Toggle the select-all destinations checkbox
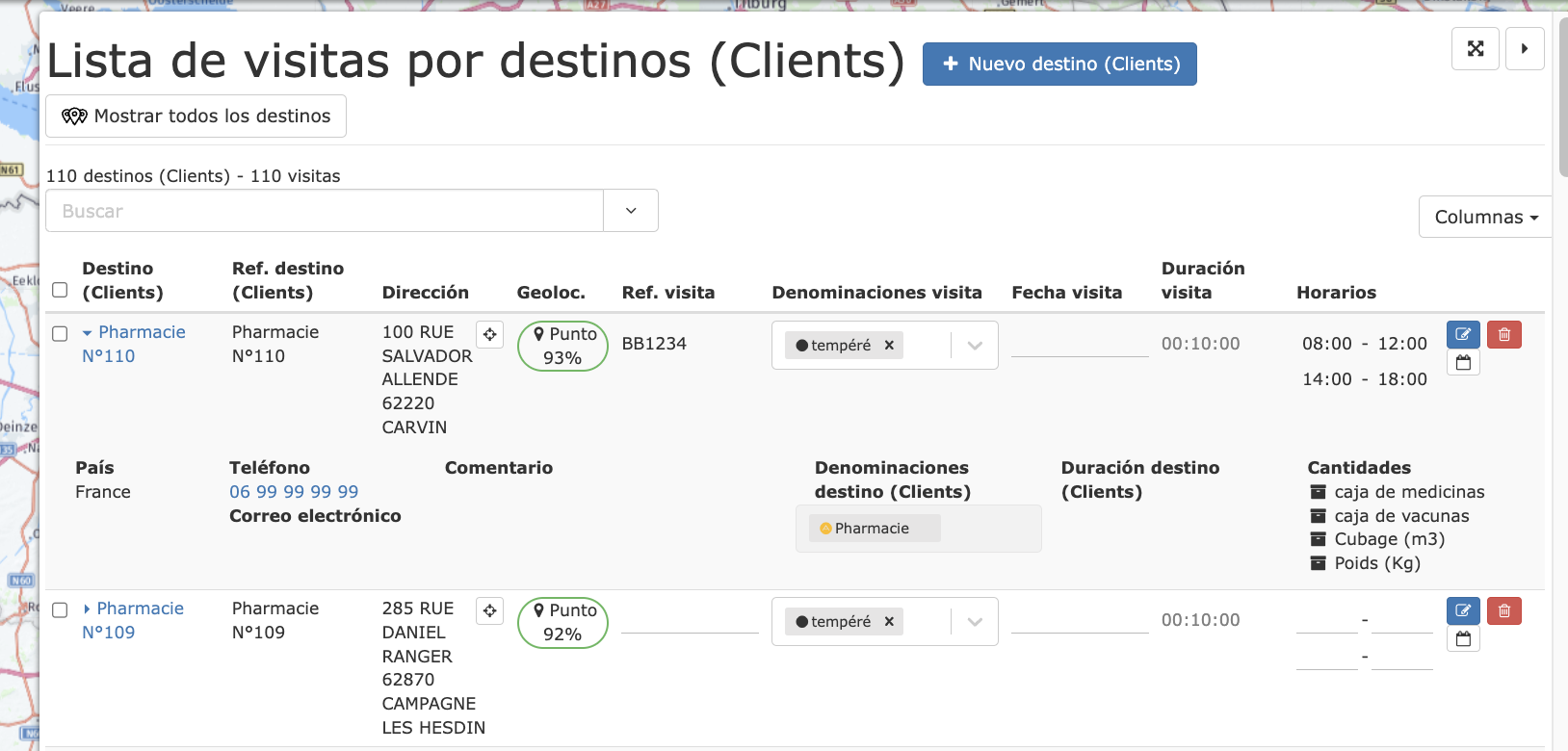This screenshot has height=751, width=1568. point(60,290)
